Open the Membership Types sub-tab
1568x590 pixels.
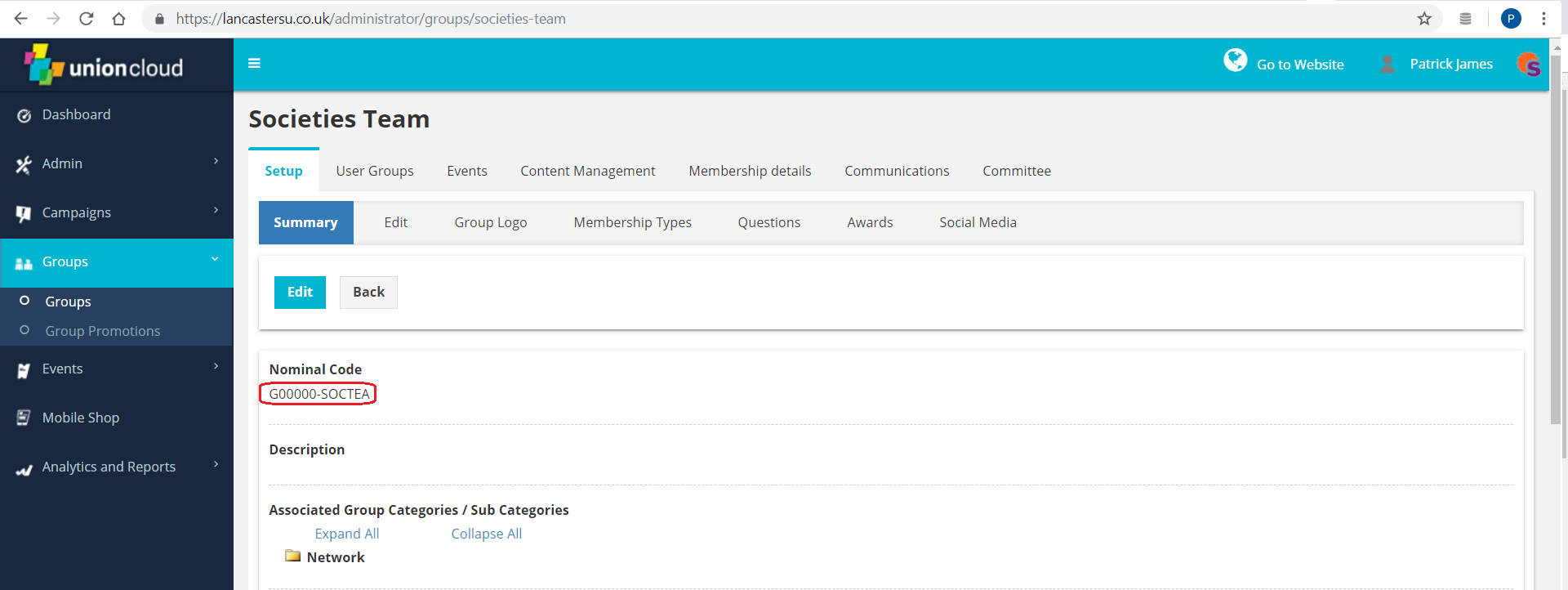[633, 222]
